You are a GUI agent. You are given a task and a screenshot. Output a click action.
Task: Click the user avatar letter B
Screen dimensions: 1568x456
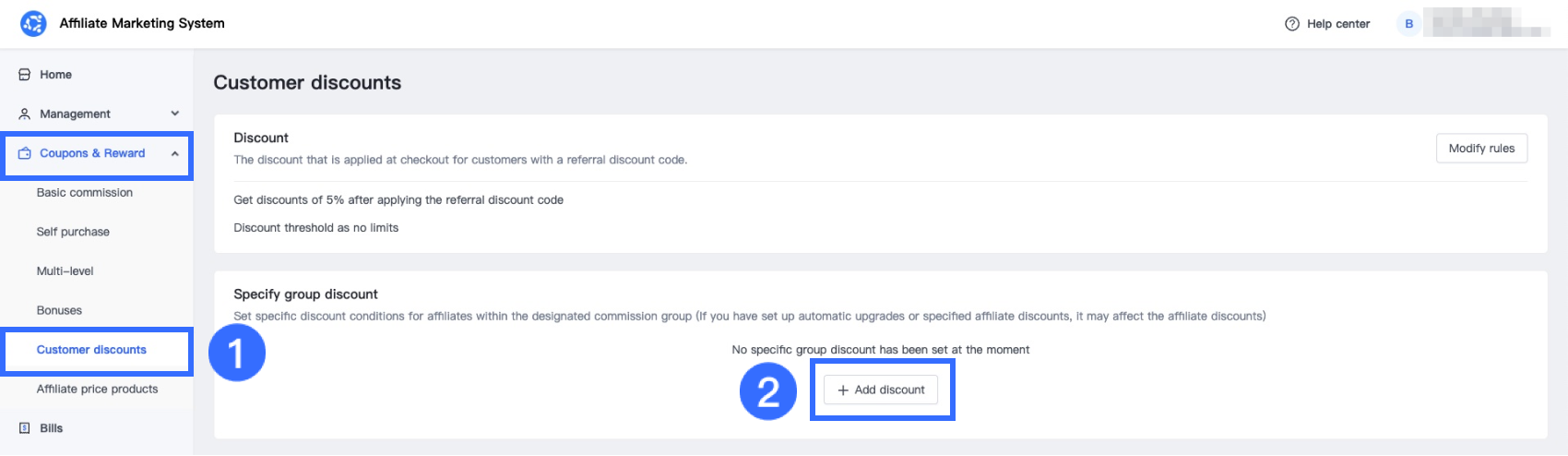pos(1408,24)
